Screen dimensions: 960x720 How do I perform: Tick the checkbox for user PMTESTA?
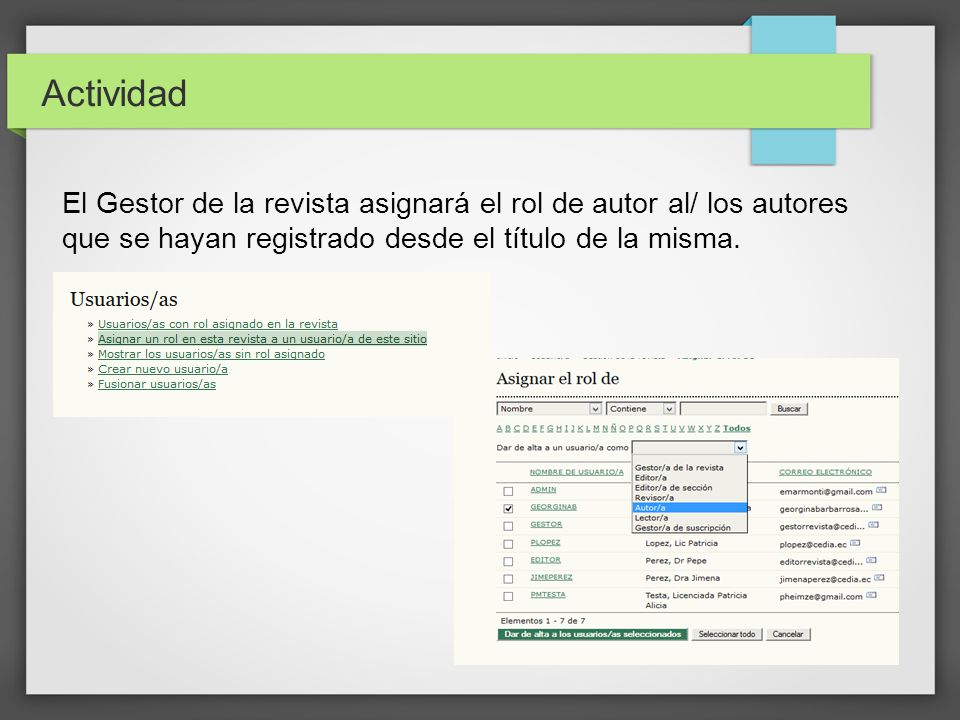coord(508,596)
